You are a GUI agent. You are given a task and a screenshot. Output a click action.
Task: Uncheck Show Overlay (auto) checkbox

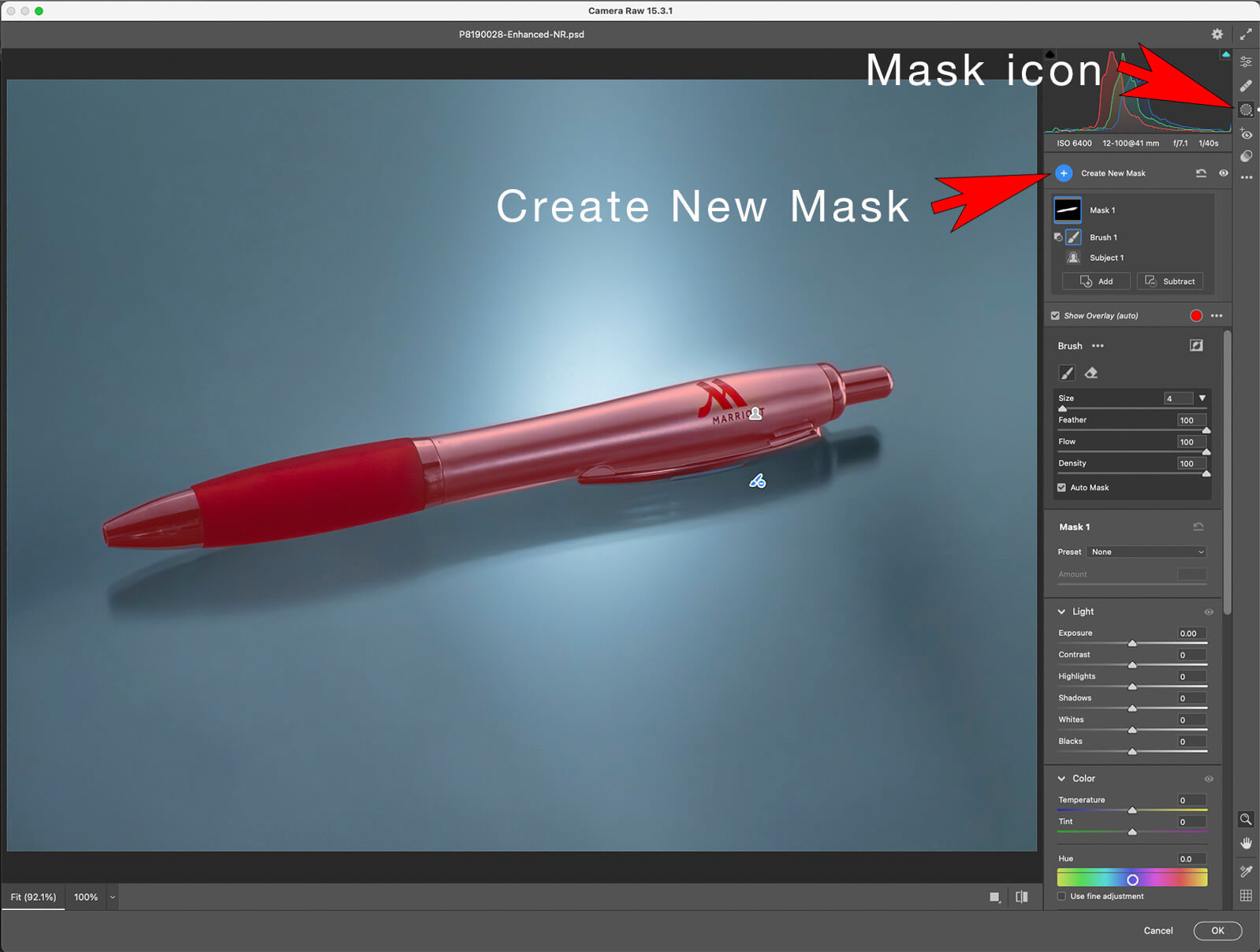pos(1055,316)
